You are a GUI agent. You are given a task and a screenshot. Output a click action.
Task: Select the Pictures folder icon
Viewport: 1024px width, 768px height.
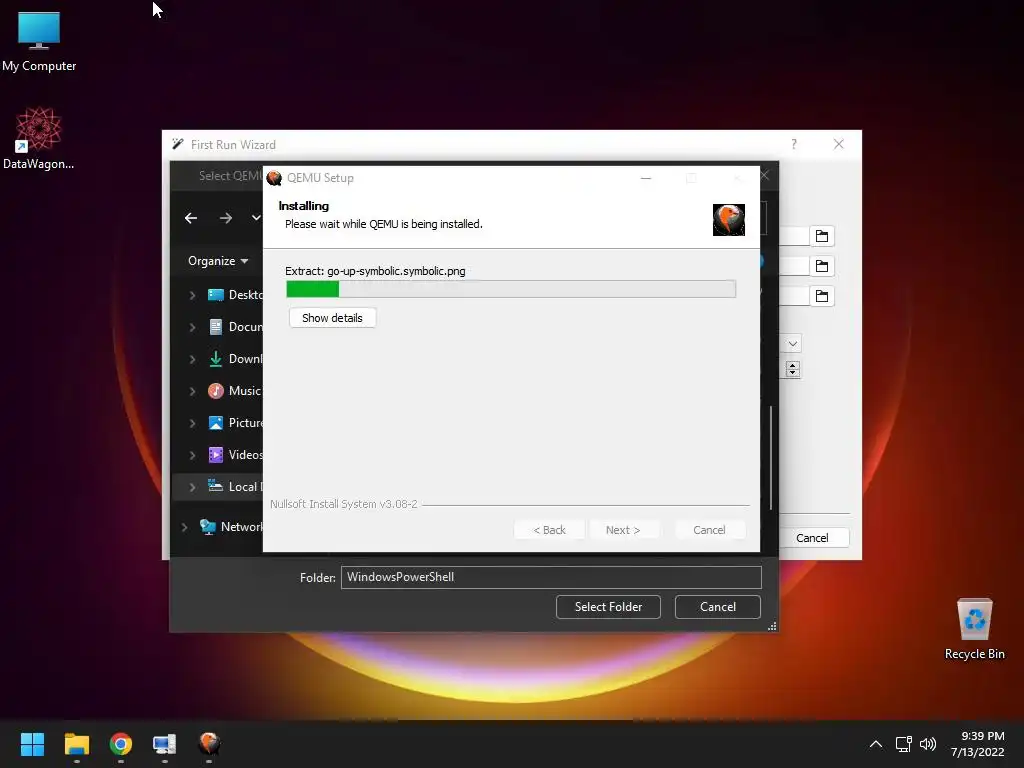(216, 423)
